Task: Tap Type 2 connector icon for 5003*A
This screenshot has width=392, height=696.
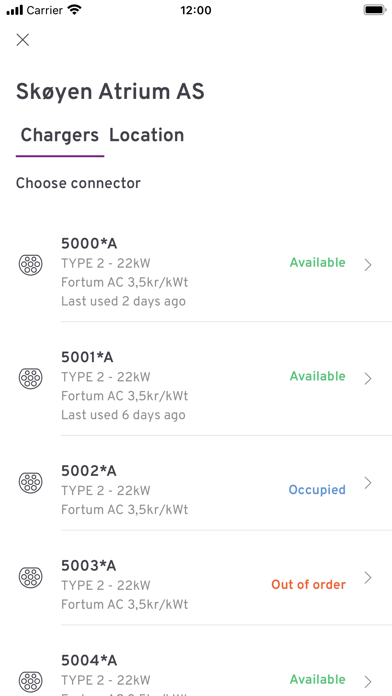Action: click(x=31, y=577)
